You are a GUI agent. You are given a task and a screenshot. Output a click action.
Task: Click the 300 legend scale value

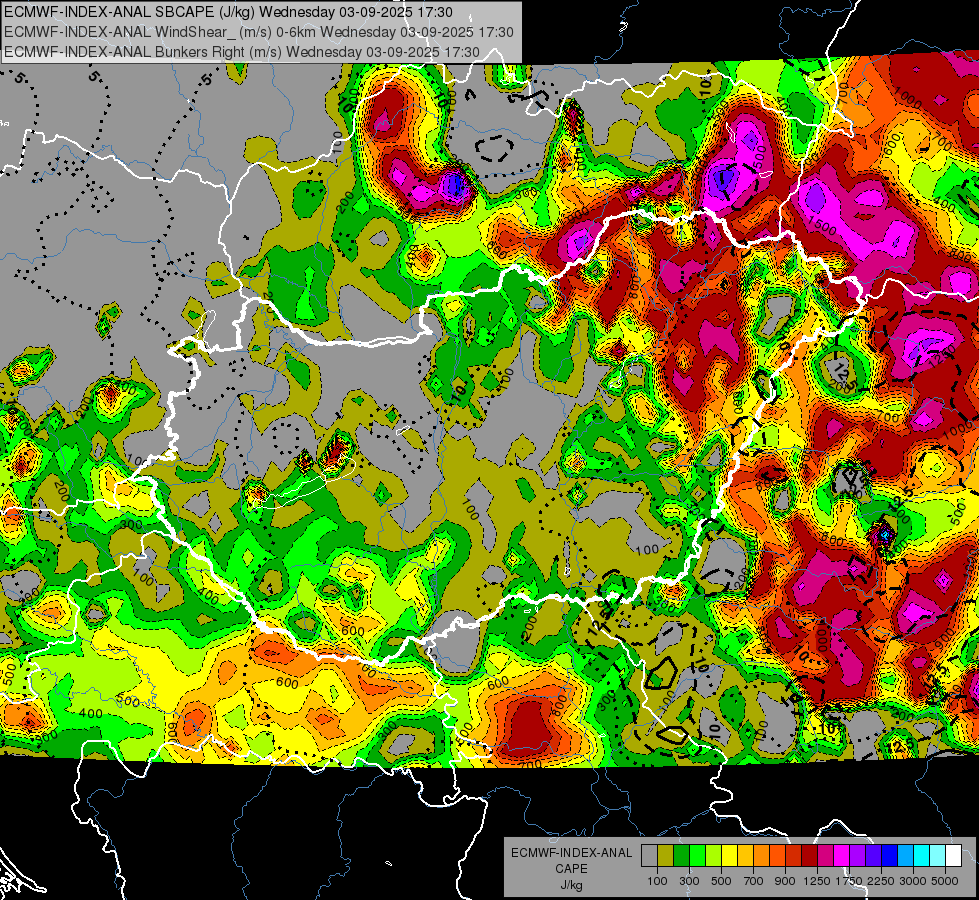click(689, 881)
